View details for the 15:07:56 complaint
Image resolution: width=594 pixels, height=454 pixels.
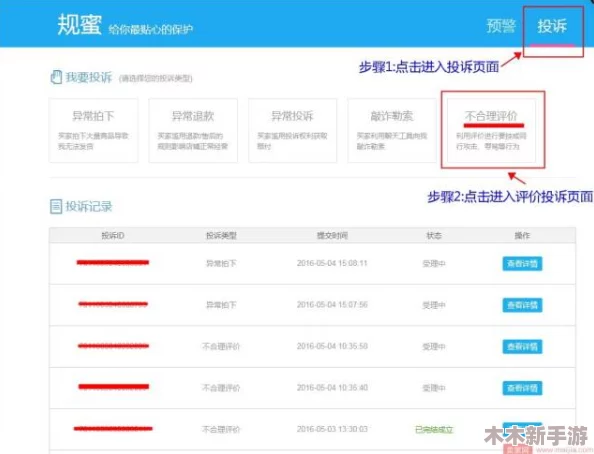click(522, 305)
